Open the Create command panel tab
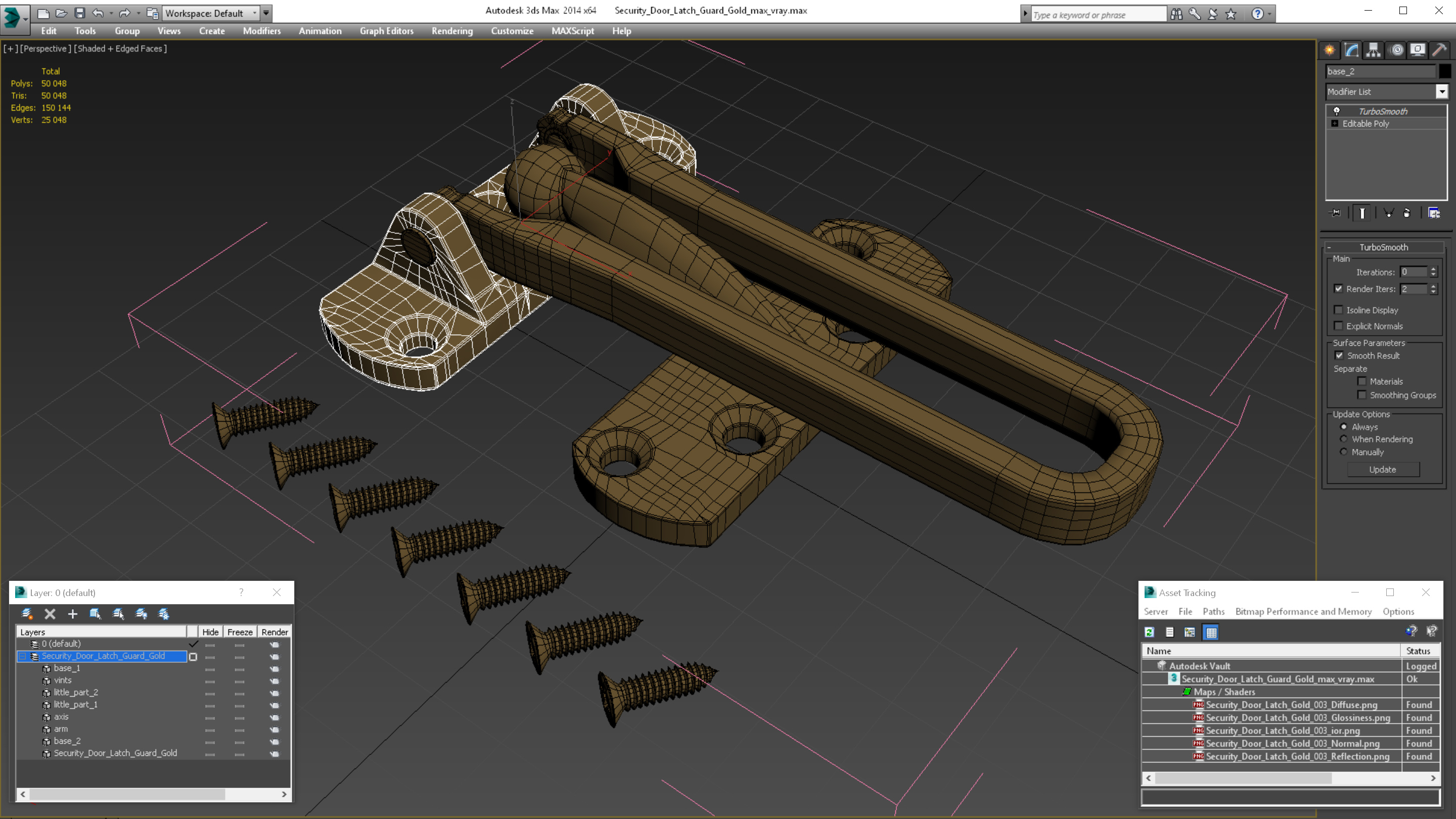The width and height of the screenshot is (1456, 819). [x=1330, y=51]
